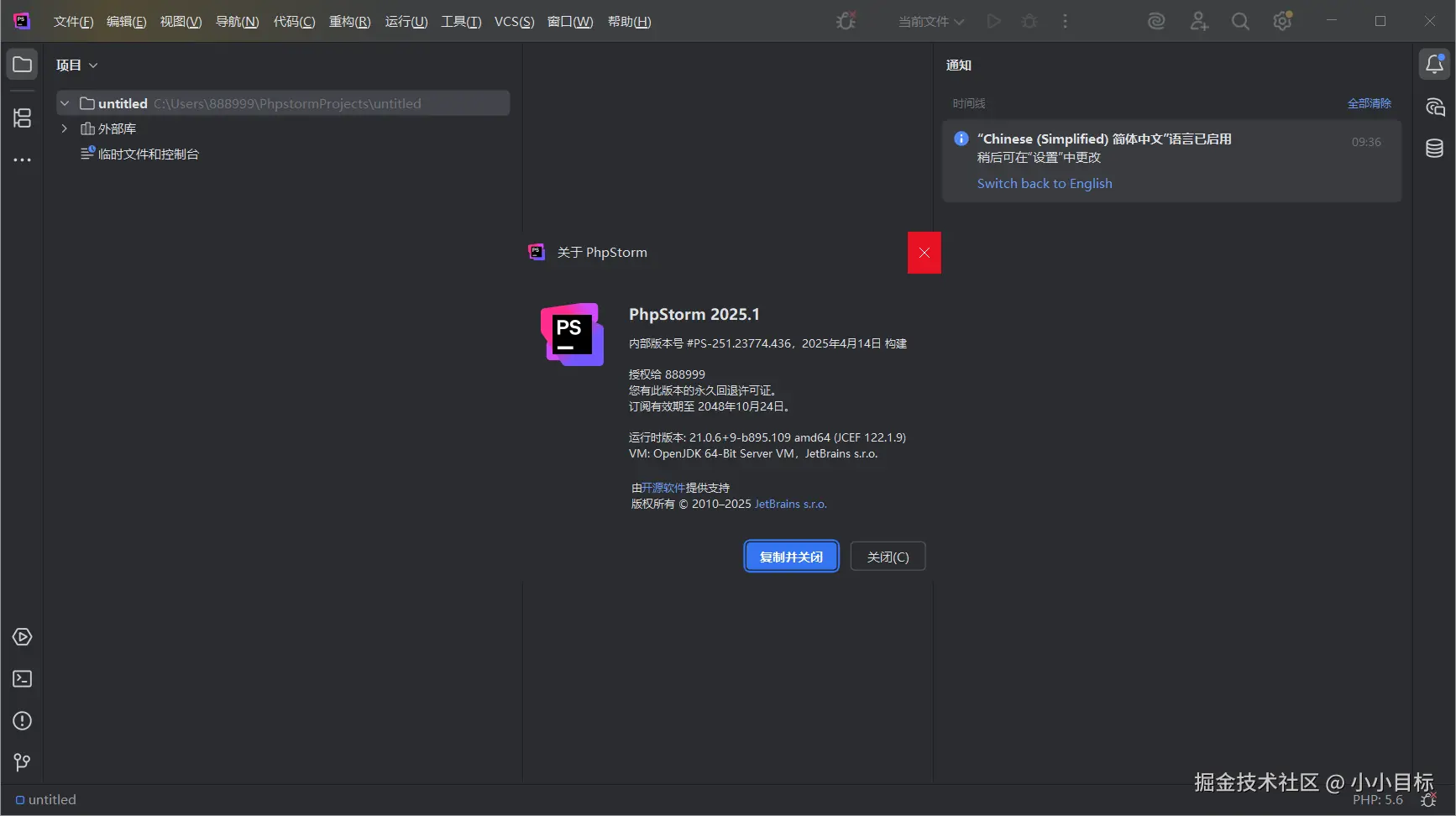Open the VCS(S) menu
Viewport: 1456px width, 816px height.
click(515, 22)
